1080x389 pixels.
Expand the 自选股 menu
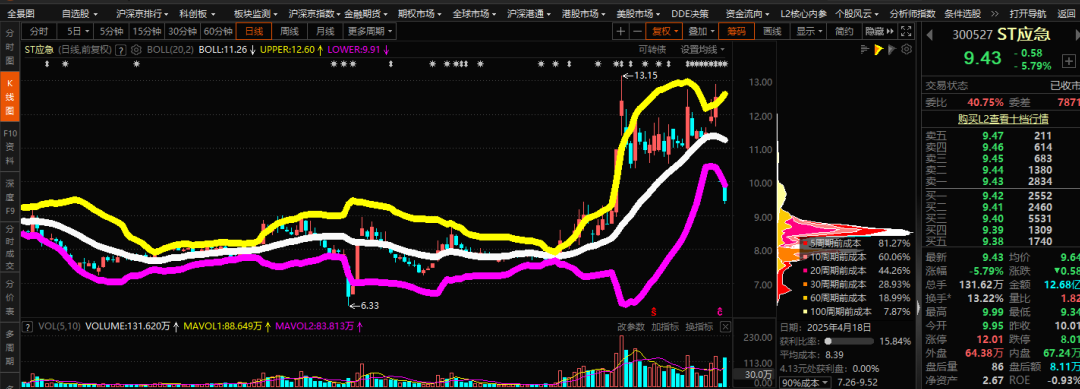coord(79,13)
